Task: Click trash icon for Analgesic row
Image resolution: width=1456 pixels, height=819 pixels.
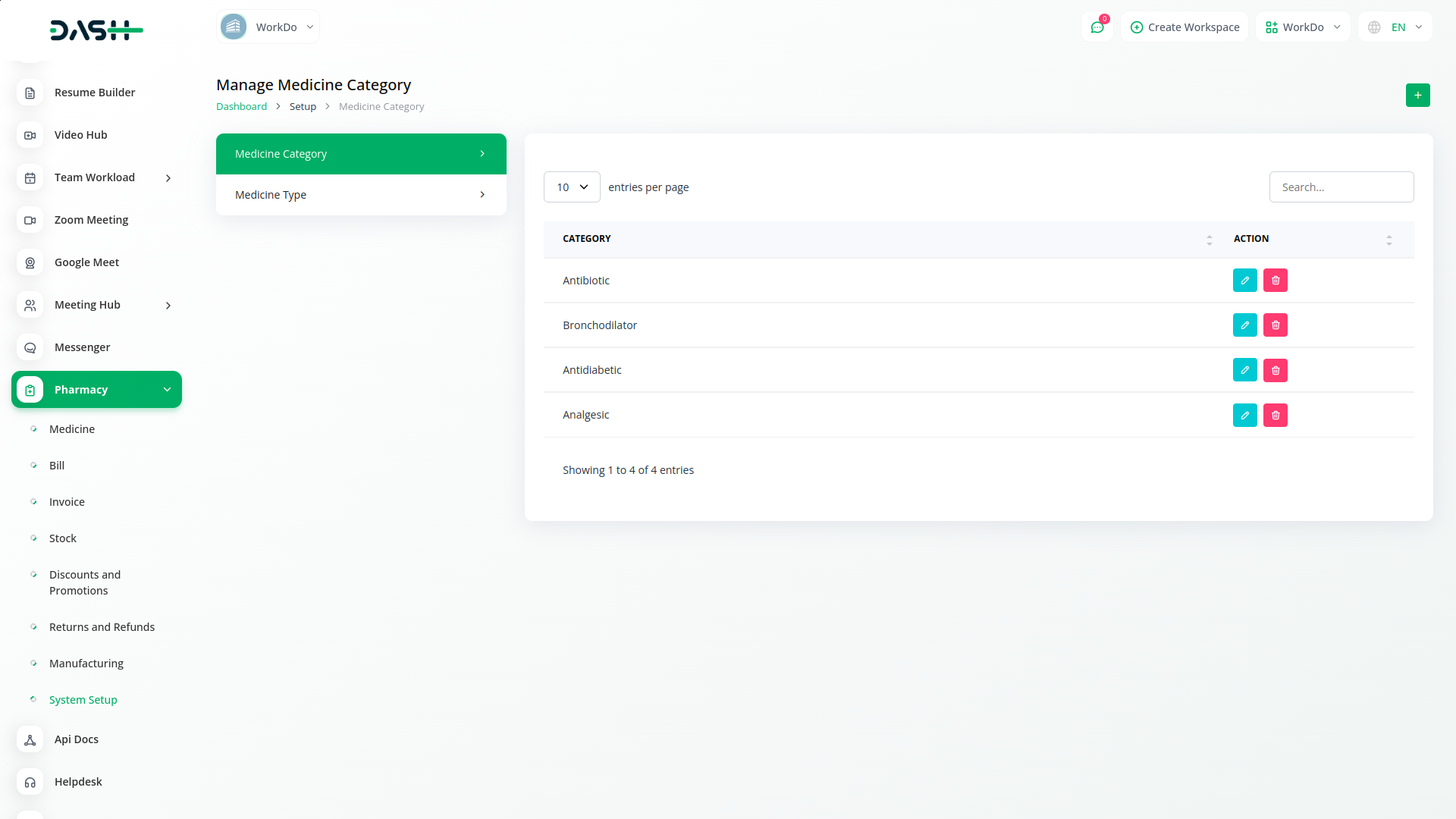Action: pyautogui.click(x=1275, y=415)
